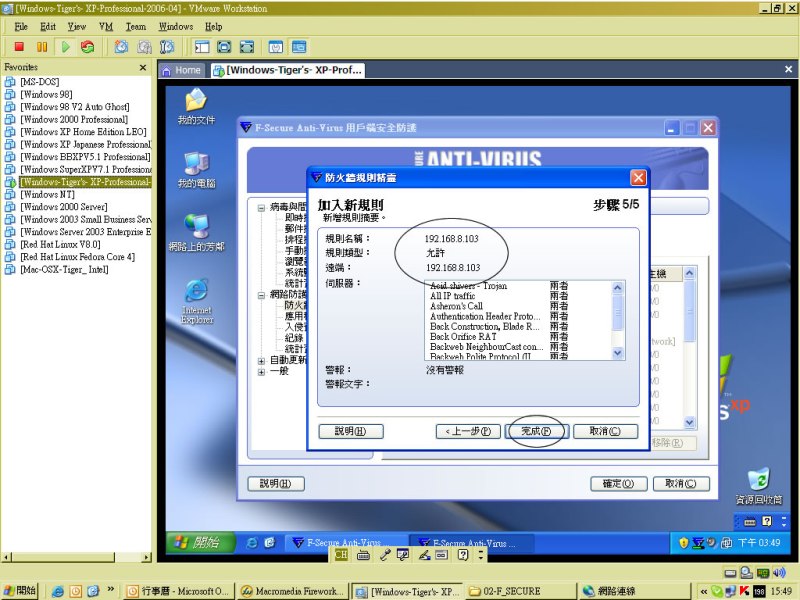Click the Summary view toolbar icon
This screenshot has height=600, width=800.
pyautogui.click(x=276, y=47)
